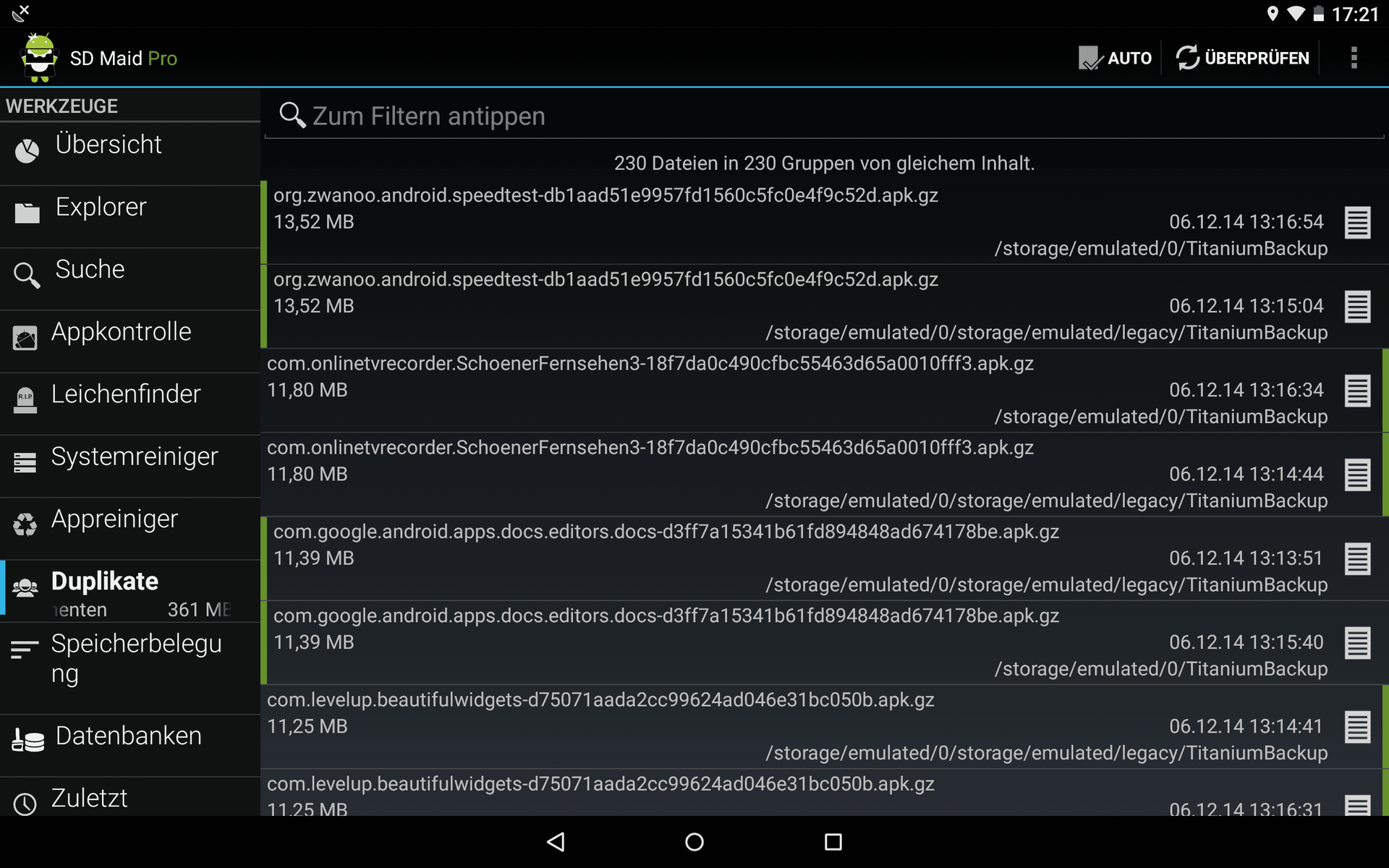Tap file icon for speedtest 13:15:04 entry
Screen dimensions: 1389x868
[x=1357, y=307]
